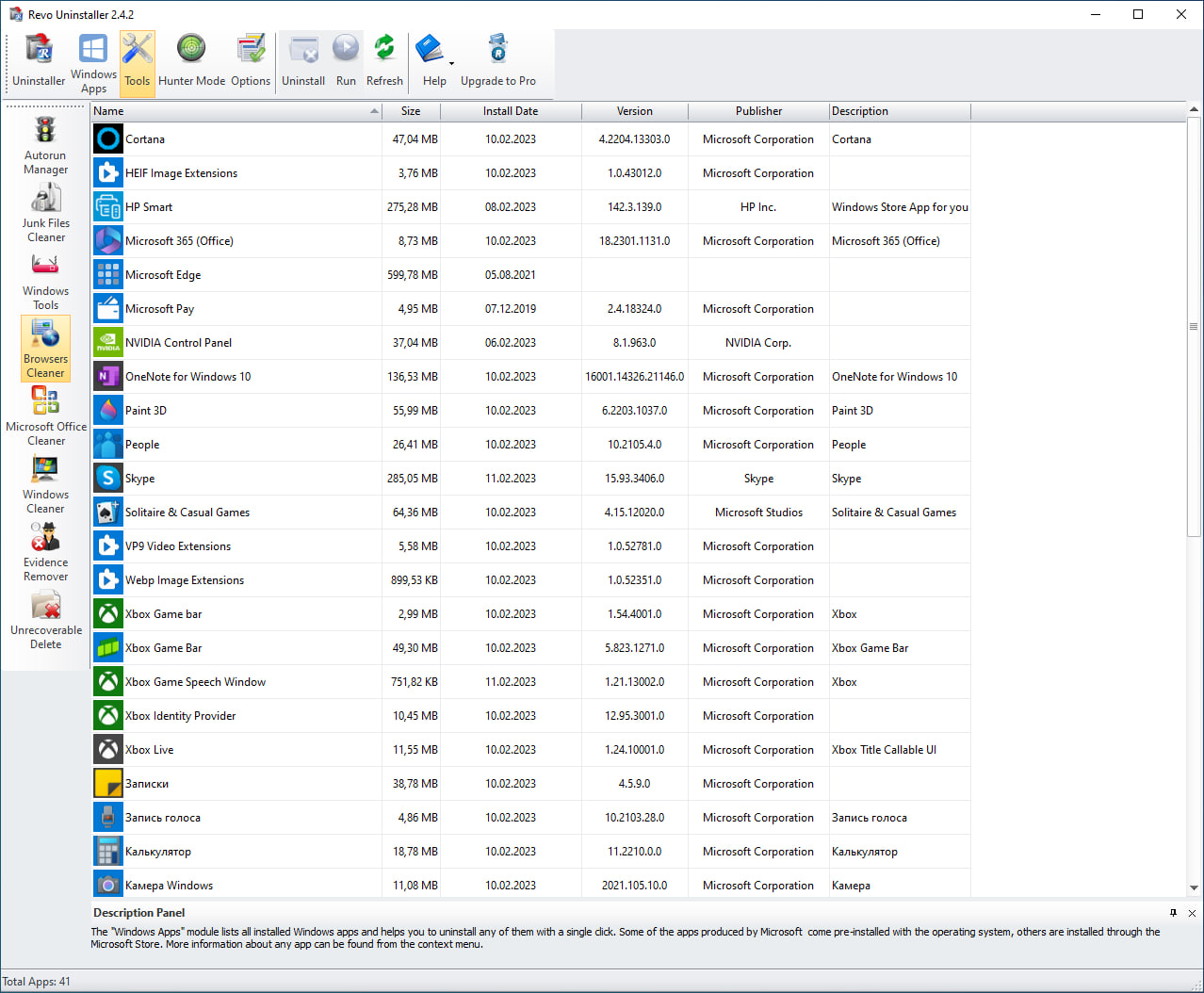
Task: Refresh the apps list
Action: coord(384,62)
